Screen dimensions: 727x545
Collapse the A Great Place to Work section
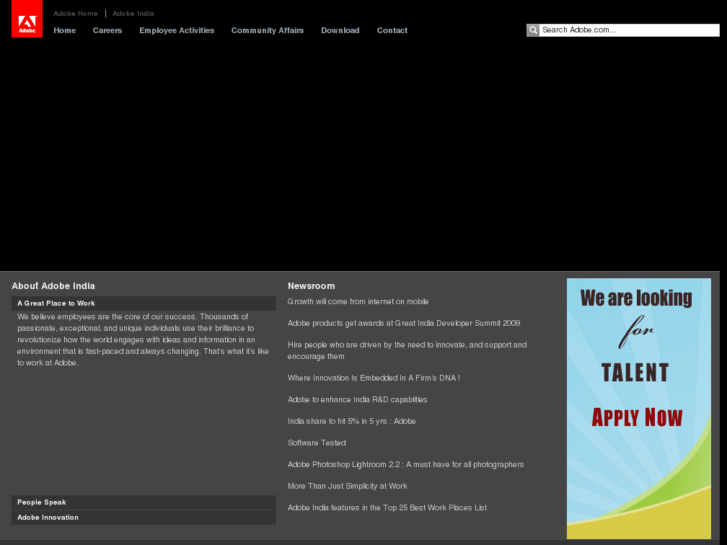tap(144, 303)
